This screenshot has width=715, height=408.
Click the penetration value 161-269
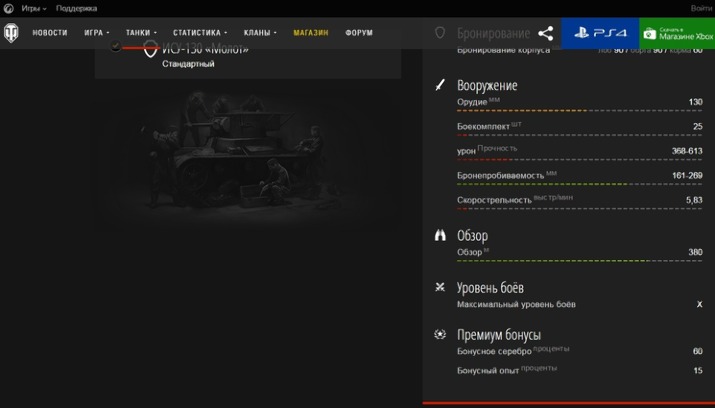pos(687,176)
